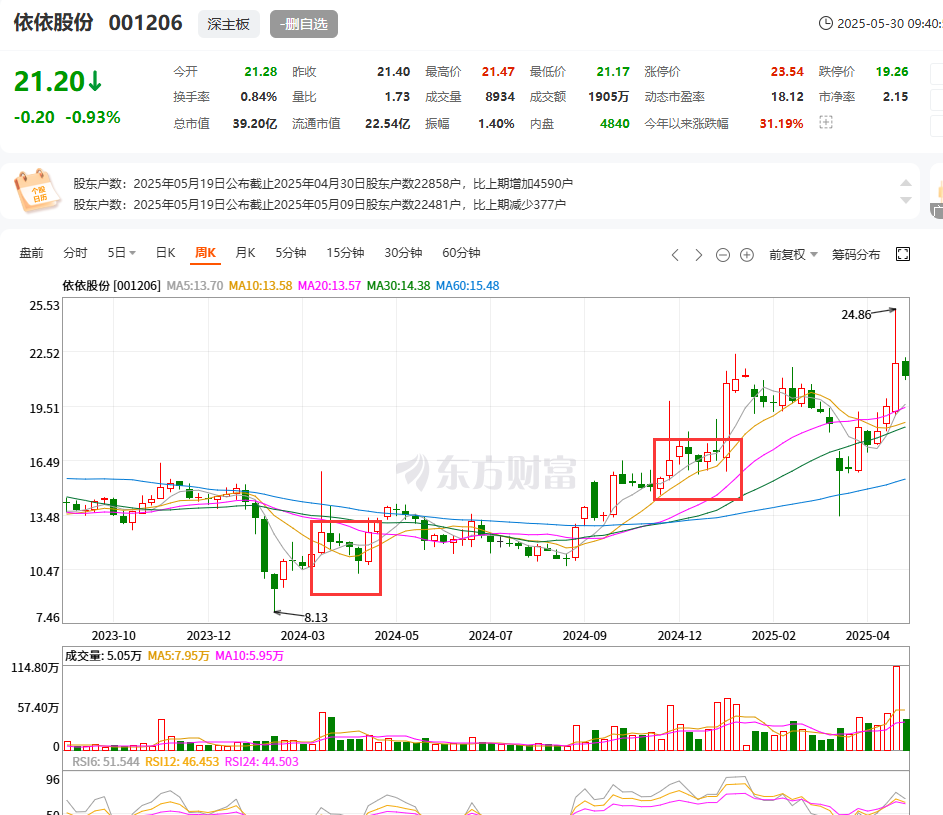Click MA30:14.38 indicator label
This screenshot has width=943, height=815.
(399, 286)
